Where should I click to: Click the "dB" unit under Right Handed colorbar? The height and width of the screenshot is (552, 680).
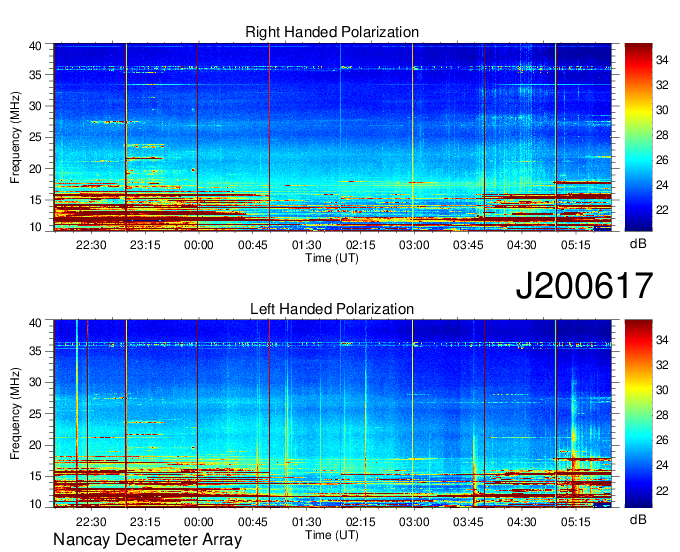tap(638, 244)
